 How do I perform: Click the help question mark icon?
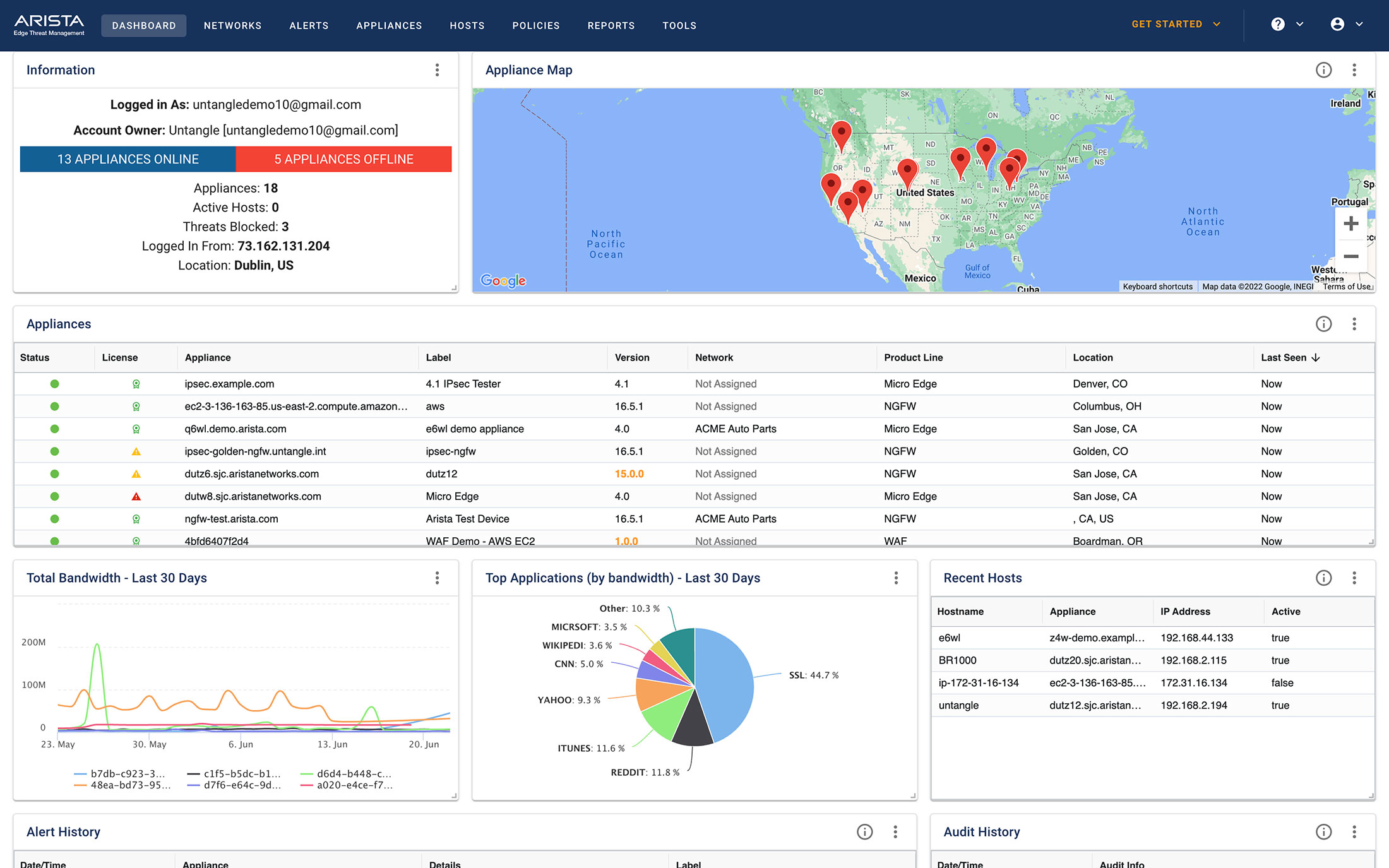coord(1278,24)
